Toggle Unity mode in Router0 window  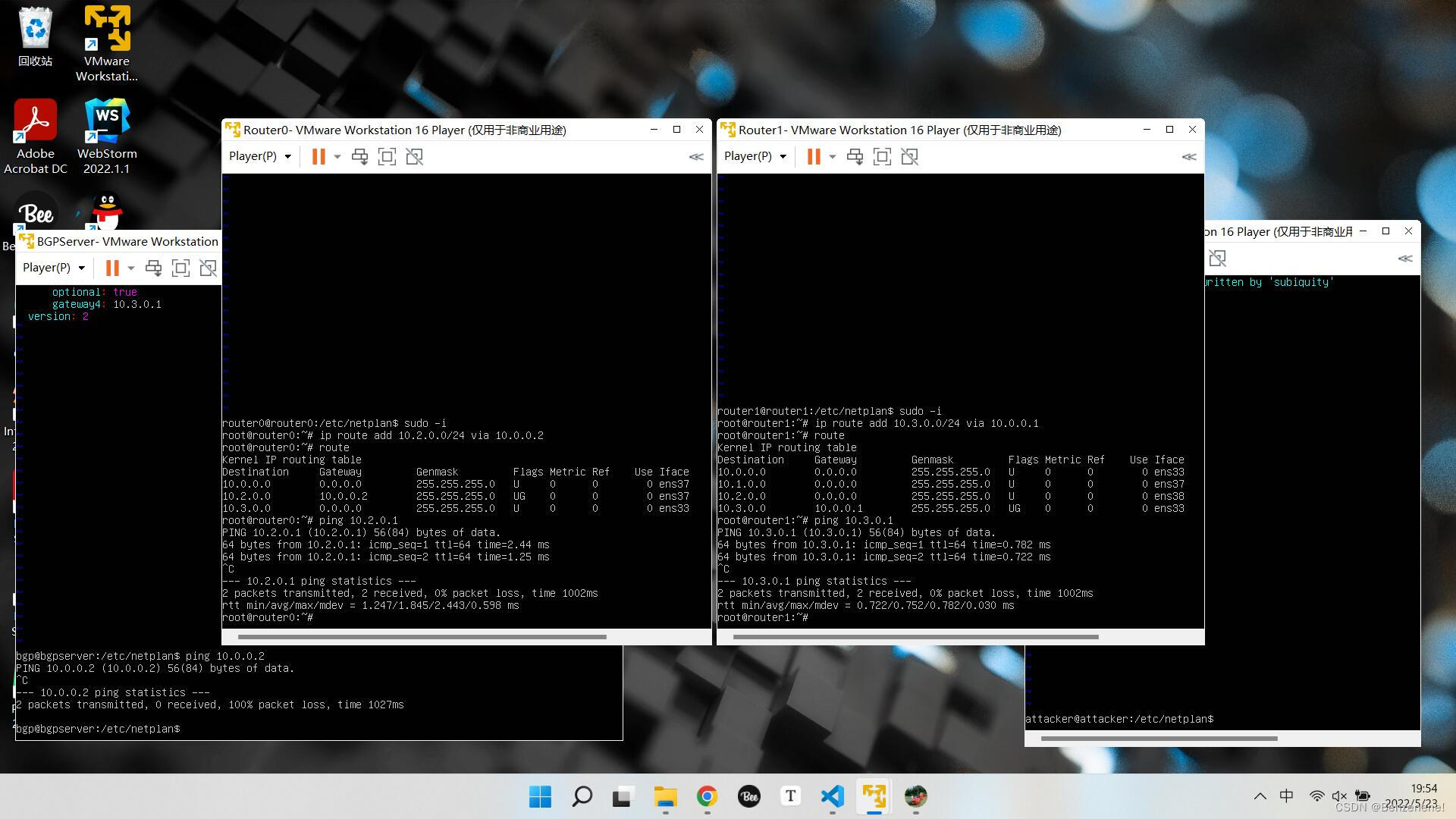414,157
